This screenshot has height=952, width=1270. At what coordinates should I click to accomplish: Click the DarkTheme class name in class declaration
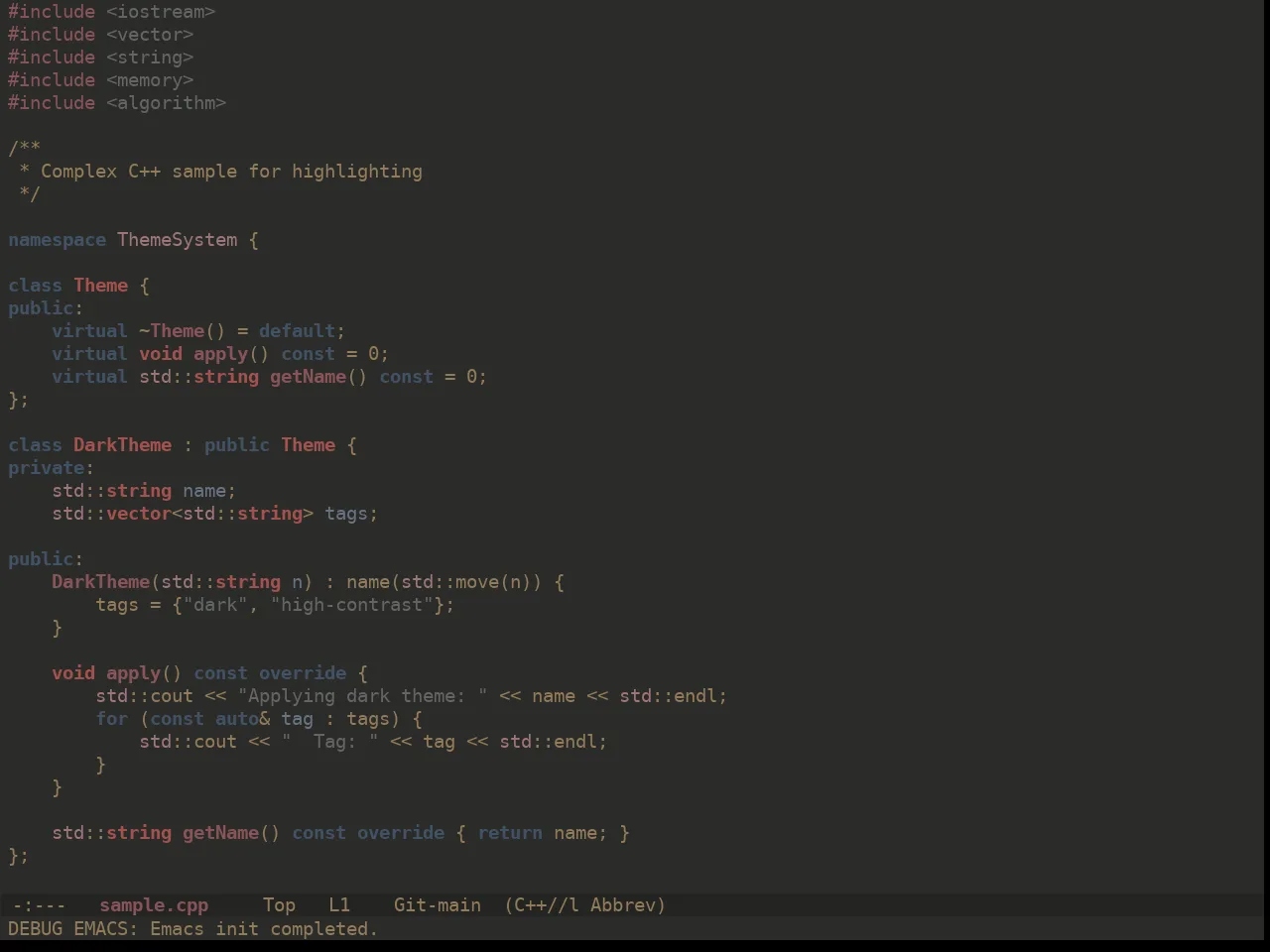point(122,445)
